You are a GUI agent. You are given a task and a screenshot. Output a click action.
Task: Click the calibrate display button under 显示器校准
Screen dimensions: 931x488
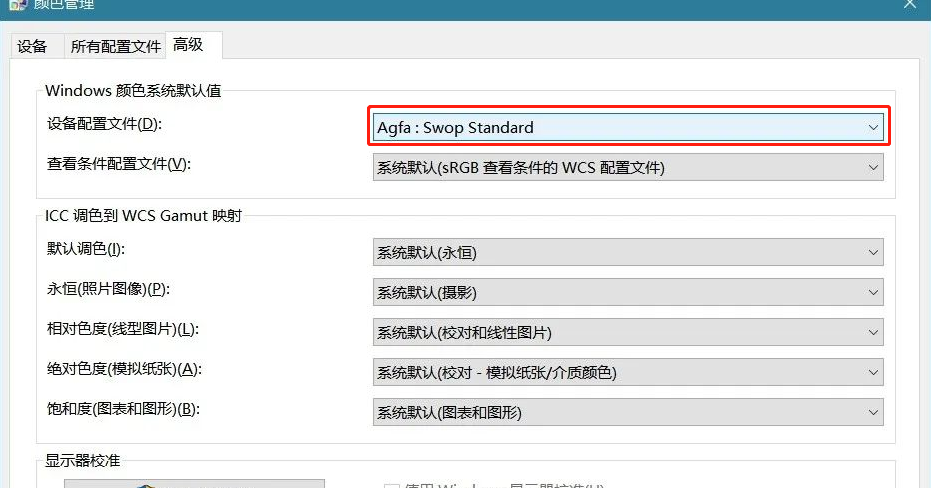194,484
